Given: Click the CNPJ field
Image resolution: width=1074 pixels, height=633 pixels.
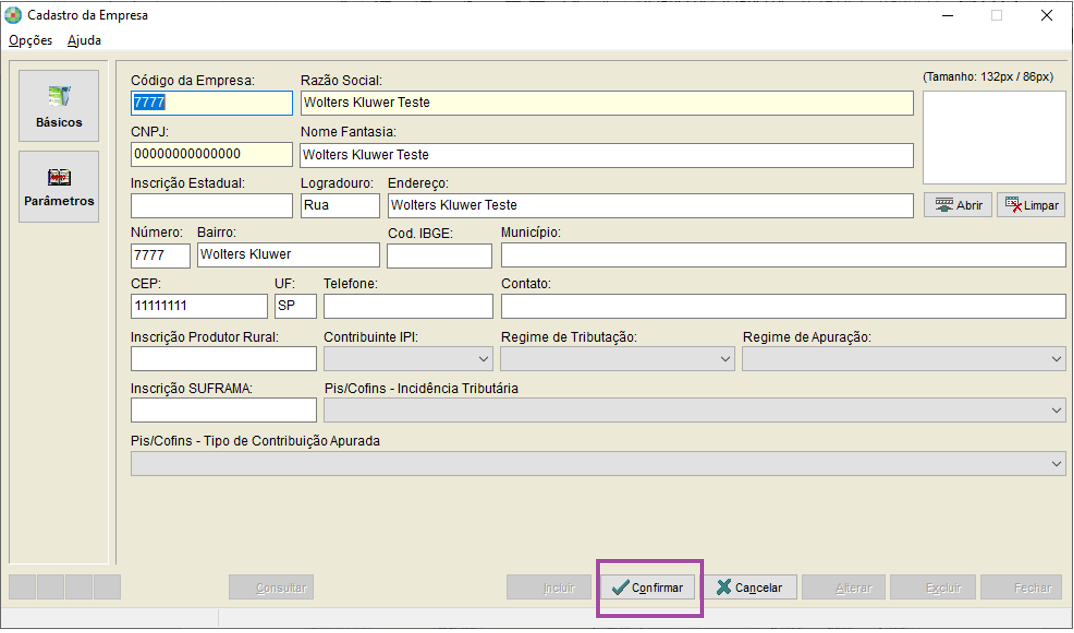Looking at the screenshot, I should (212, 154).
